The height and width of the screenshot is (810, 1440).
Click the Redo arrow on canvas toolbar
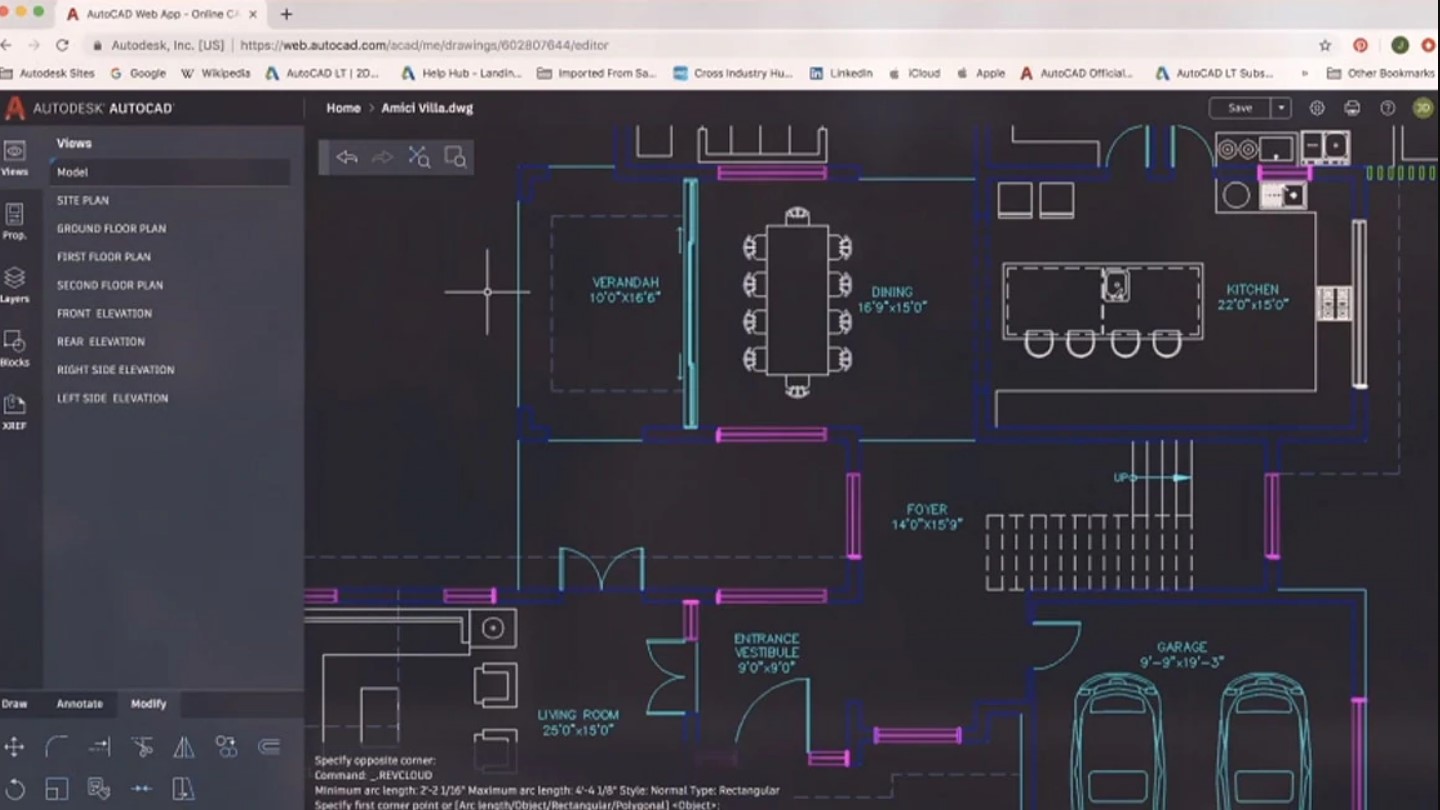click(x=381, y=157)
